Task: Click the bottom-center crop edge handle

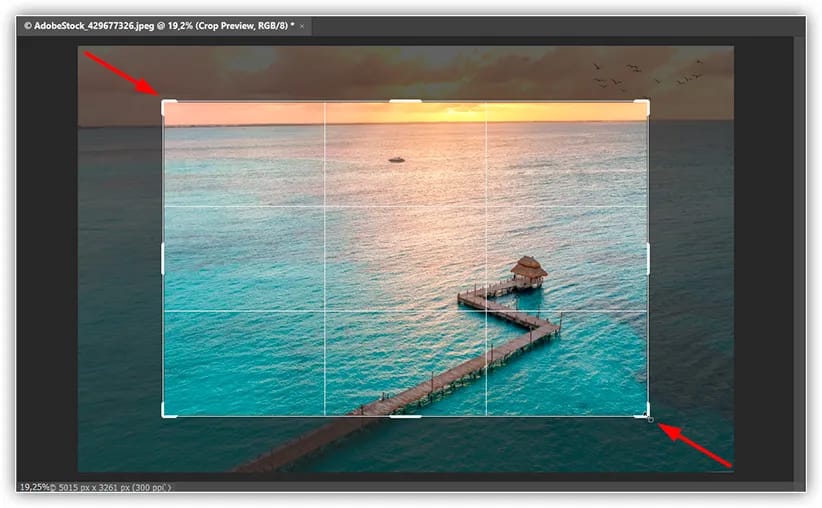Action: [405, 417]
